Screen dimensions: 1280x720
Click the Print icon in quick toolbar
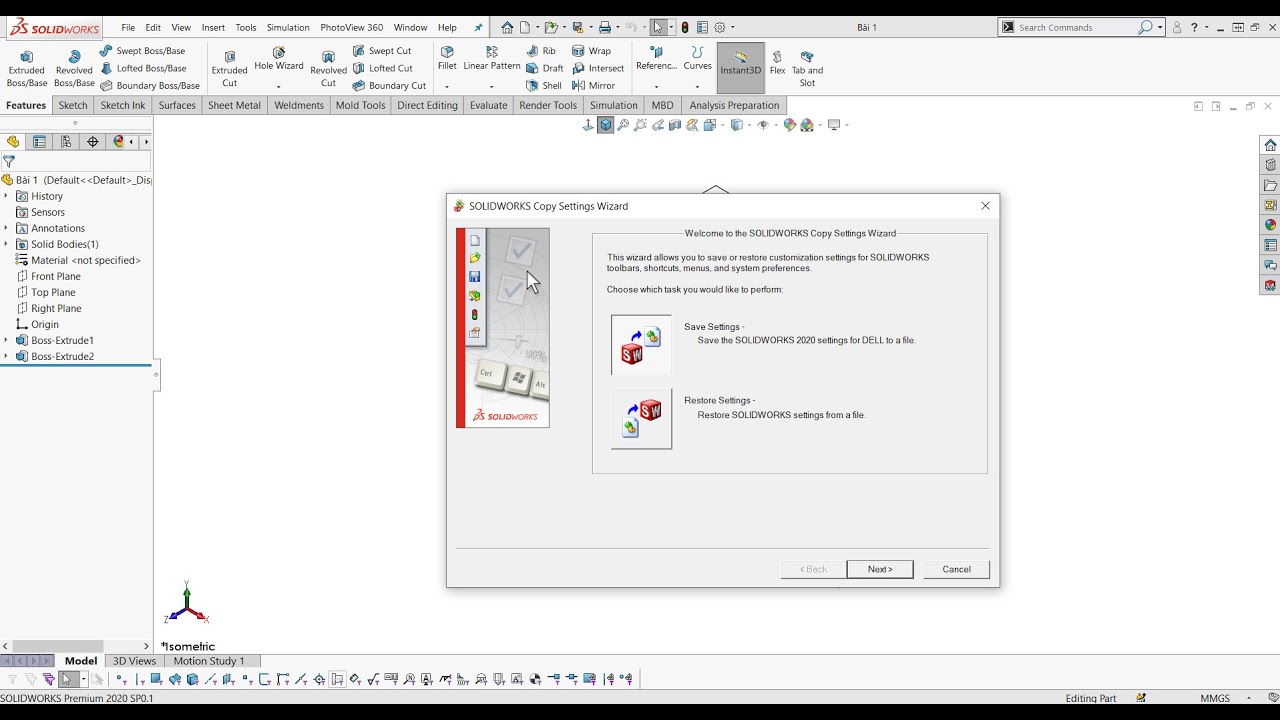(604, 27)
